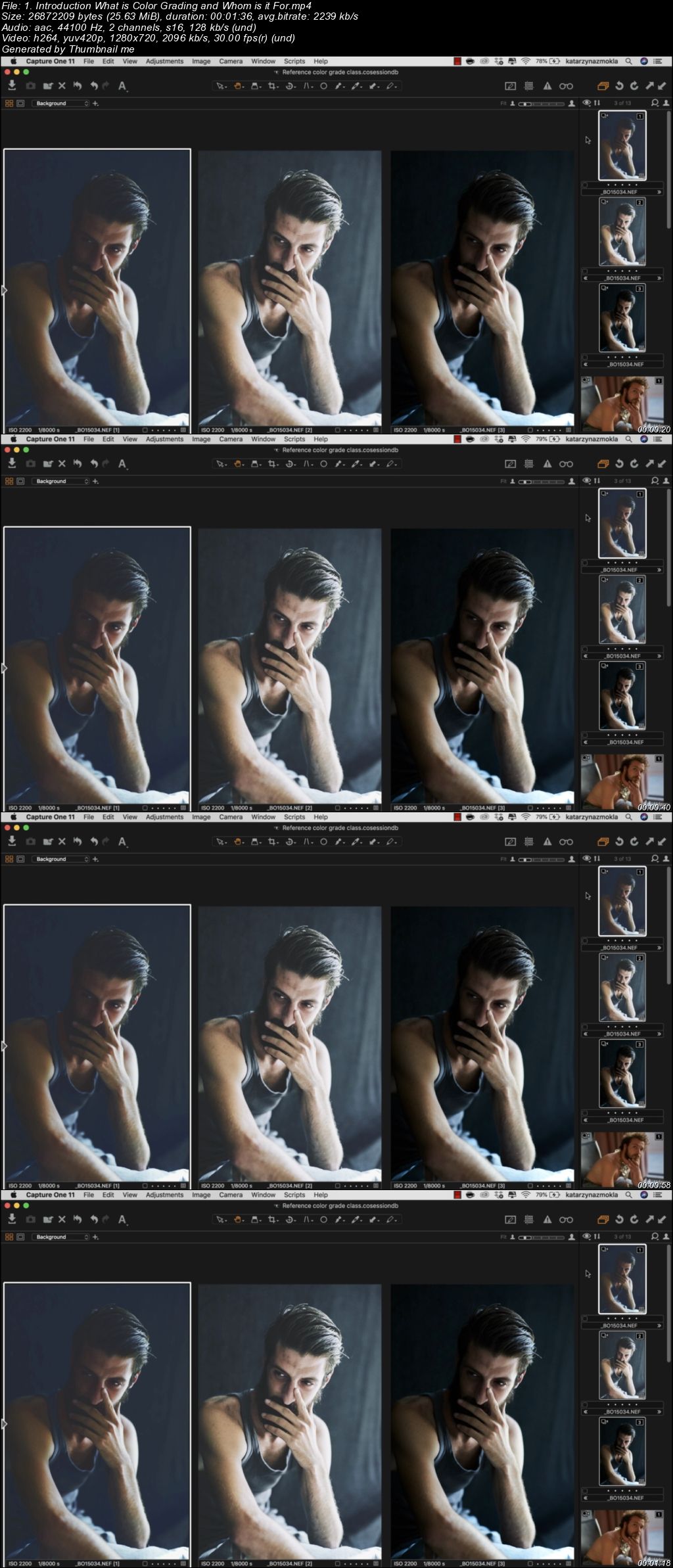Select the pointer Select tool in 00:00:20 frame
The height and width of the screenshot is (1568, 673).
point(221,86)
